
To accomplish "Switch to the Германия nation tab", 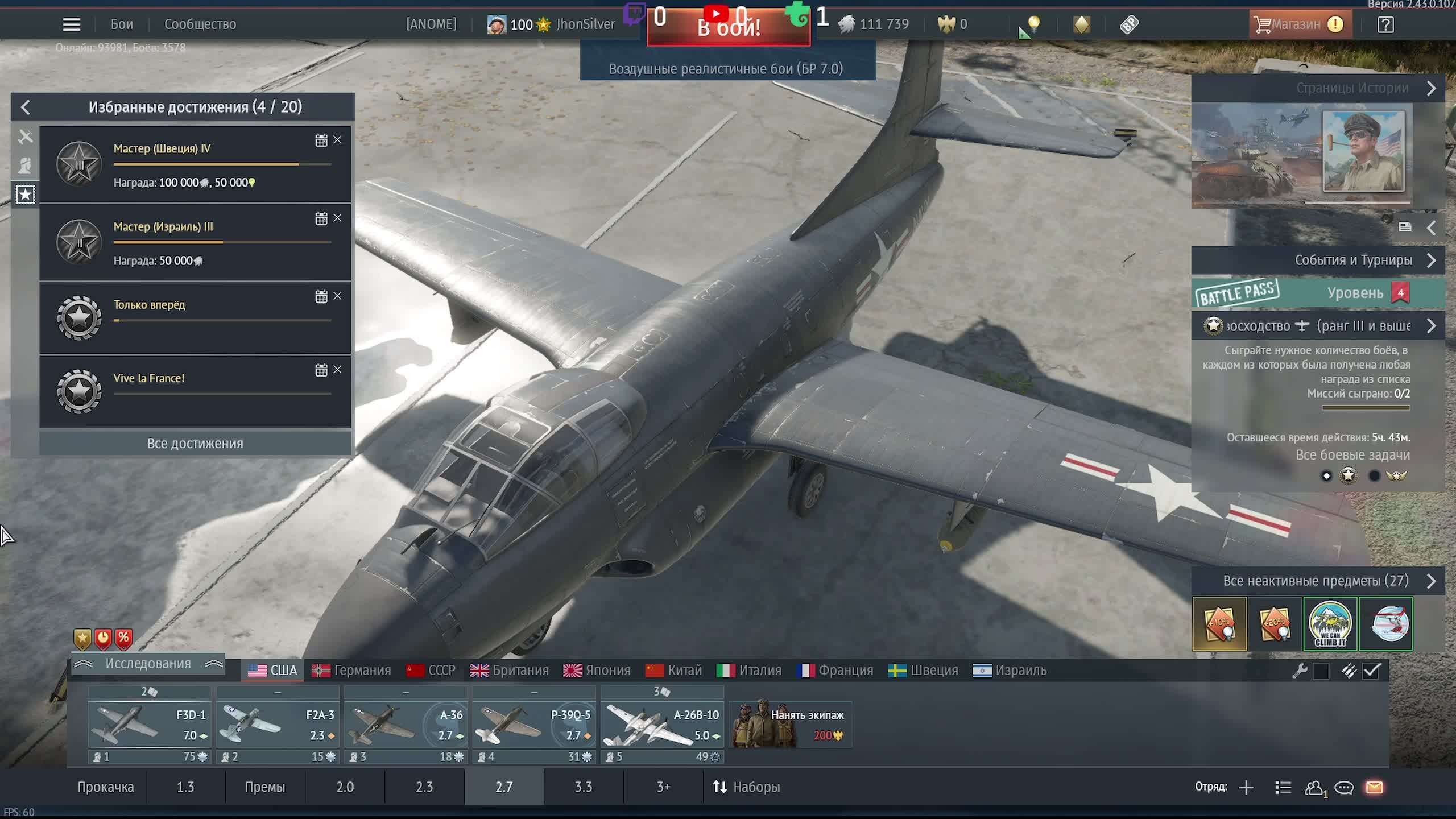I will click(x=351, y=671).
